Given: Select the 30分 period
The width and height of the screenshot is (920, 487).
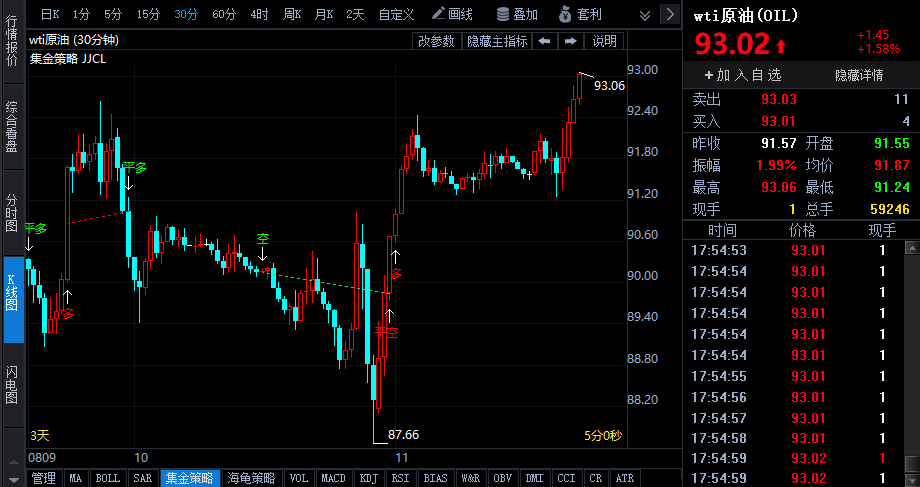Looking at the screenshot, I should pos(186,14).
